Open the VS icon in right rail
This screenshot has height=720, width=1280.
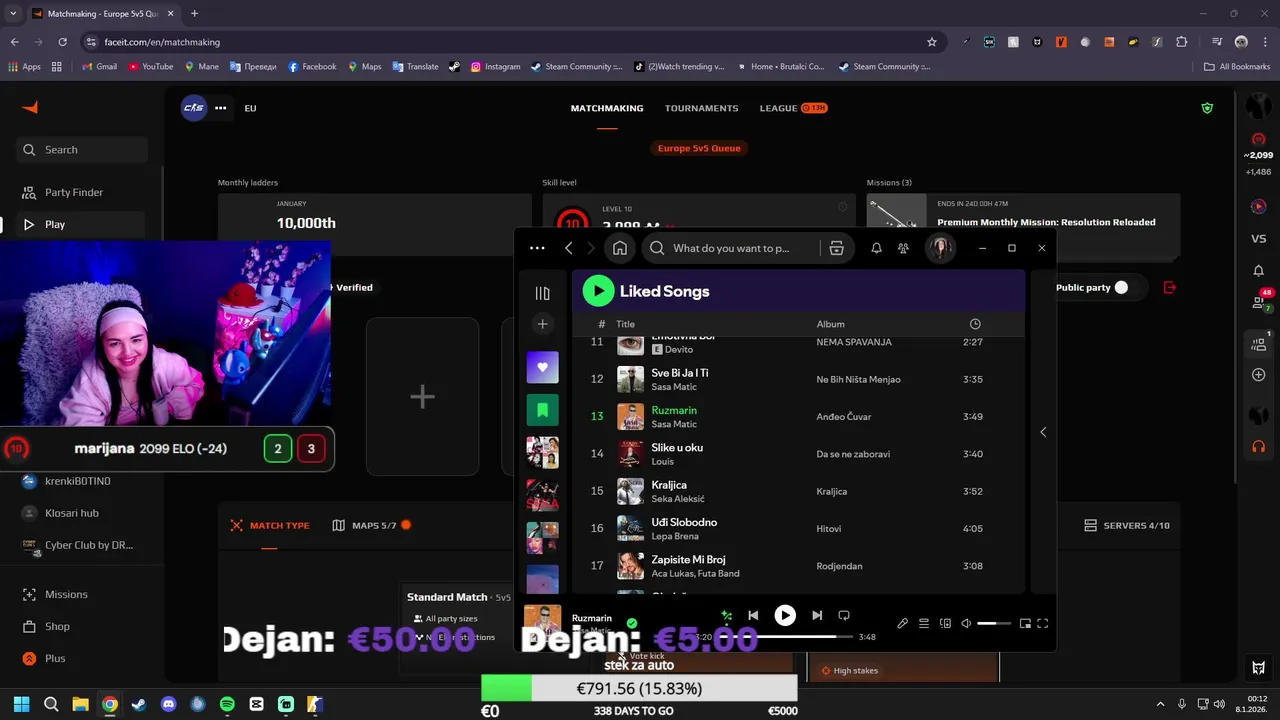pyautogui.click(x=1259, y=238)
